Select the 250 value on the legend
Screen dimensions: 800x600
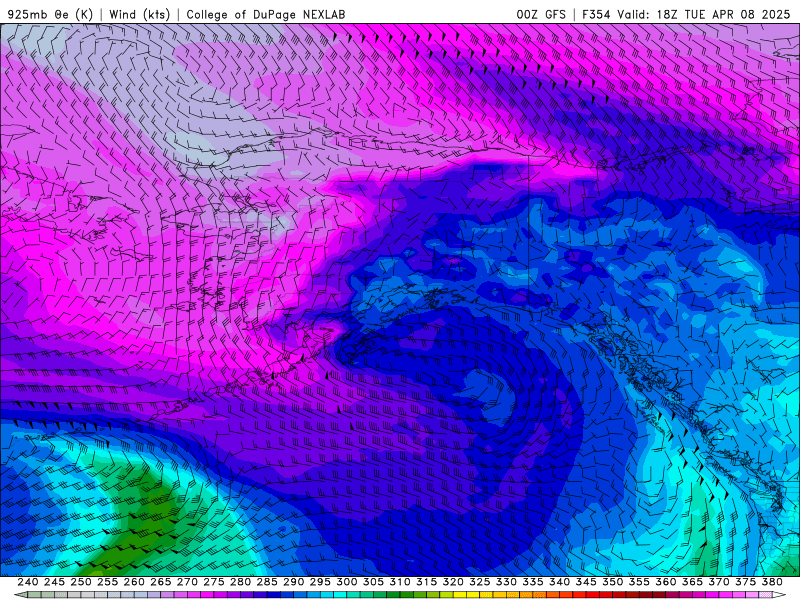pos(81,582)
